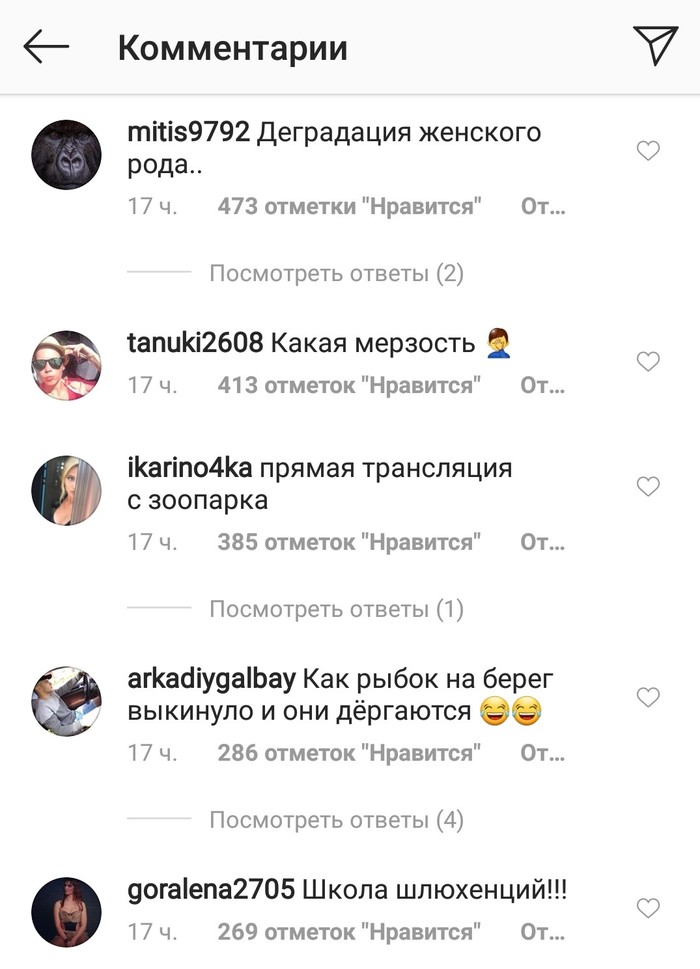
Task: Open direct share paper plane icon
Action: point(656,45)
